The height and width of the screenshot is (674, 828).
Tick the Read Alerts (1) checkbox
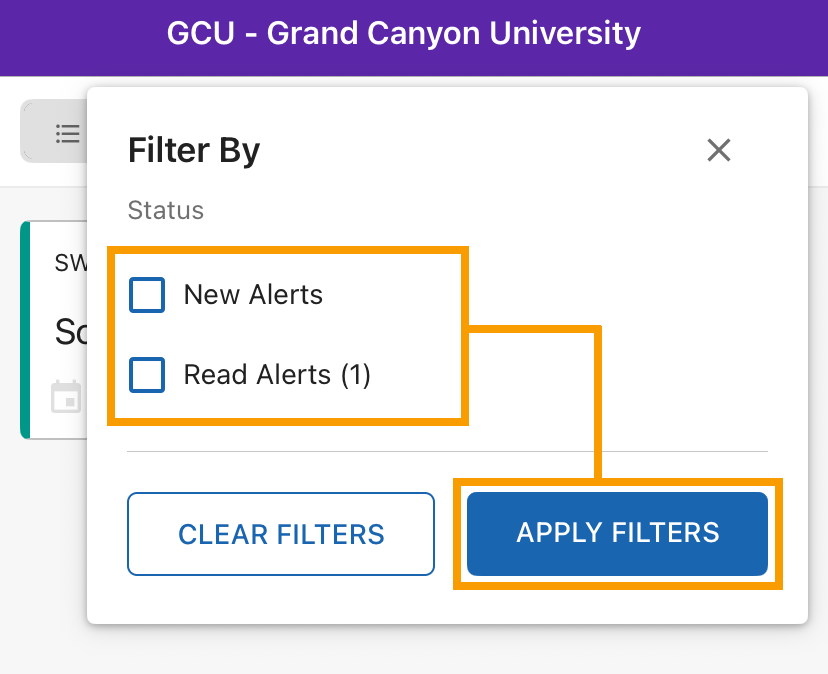[147, 375]
